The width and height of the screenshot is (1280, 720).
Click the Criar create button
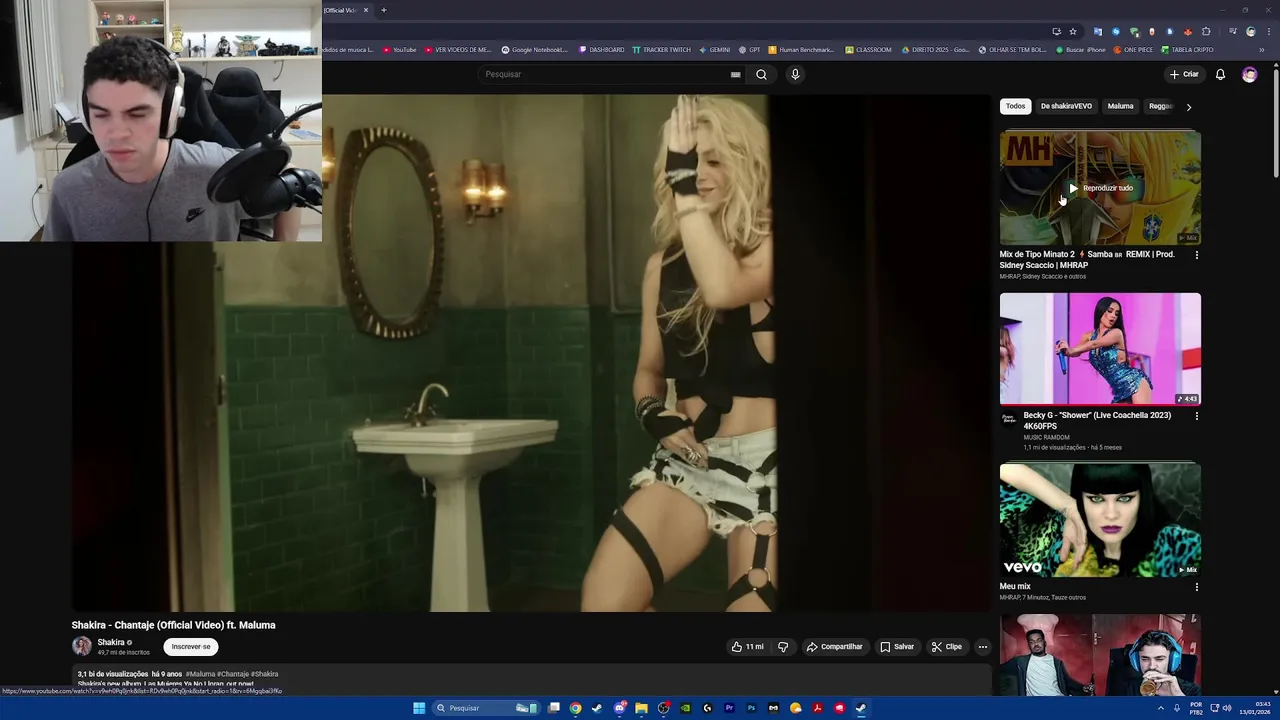1184,74
